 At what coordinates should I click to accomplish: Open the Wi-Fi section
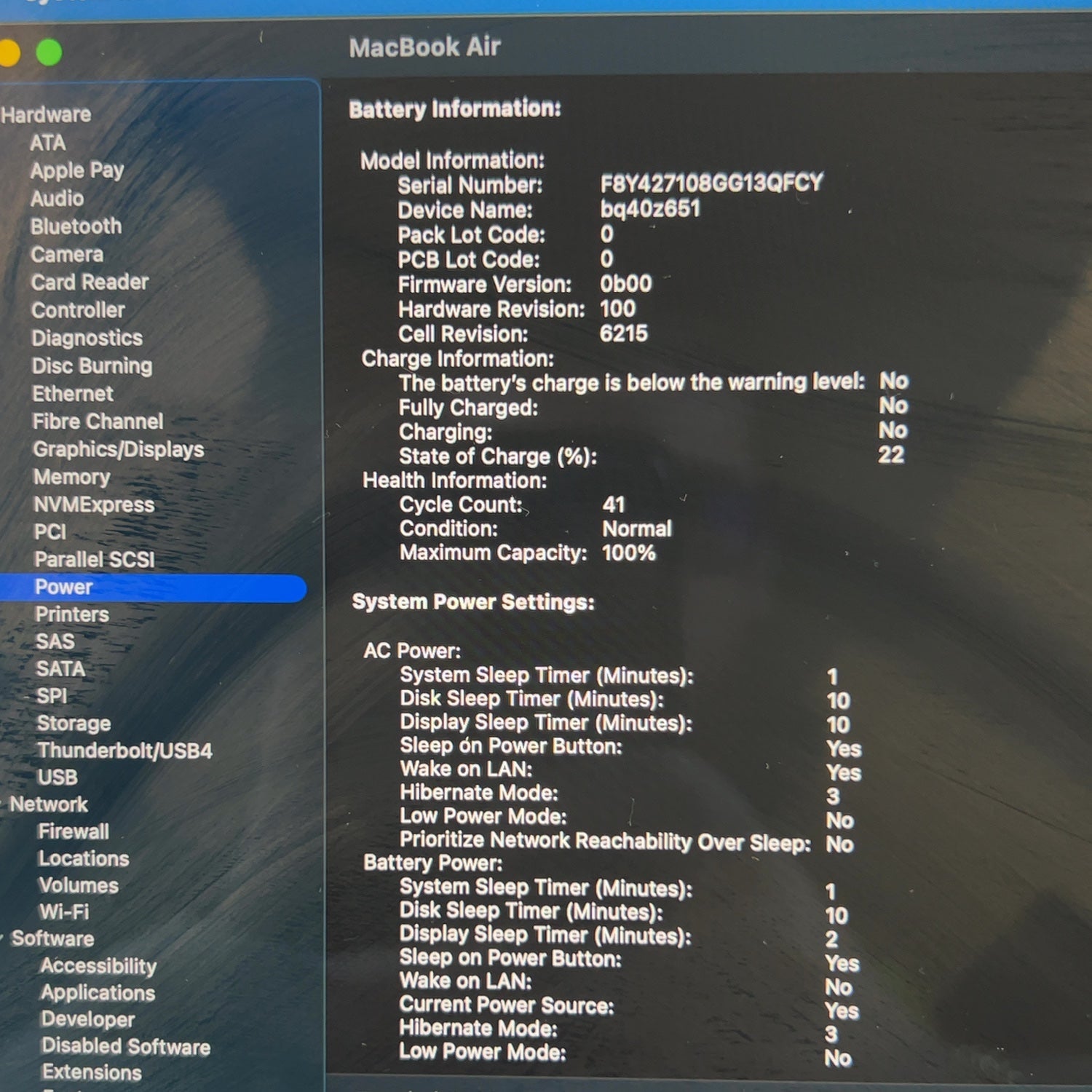(x=64, y=911)
